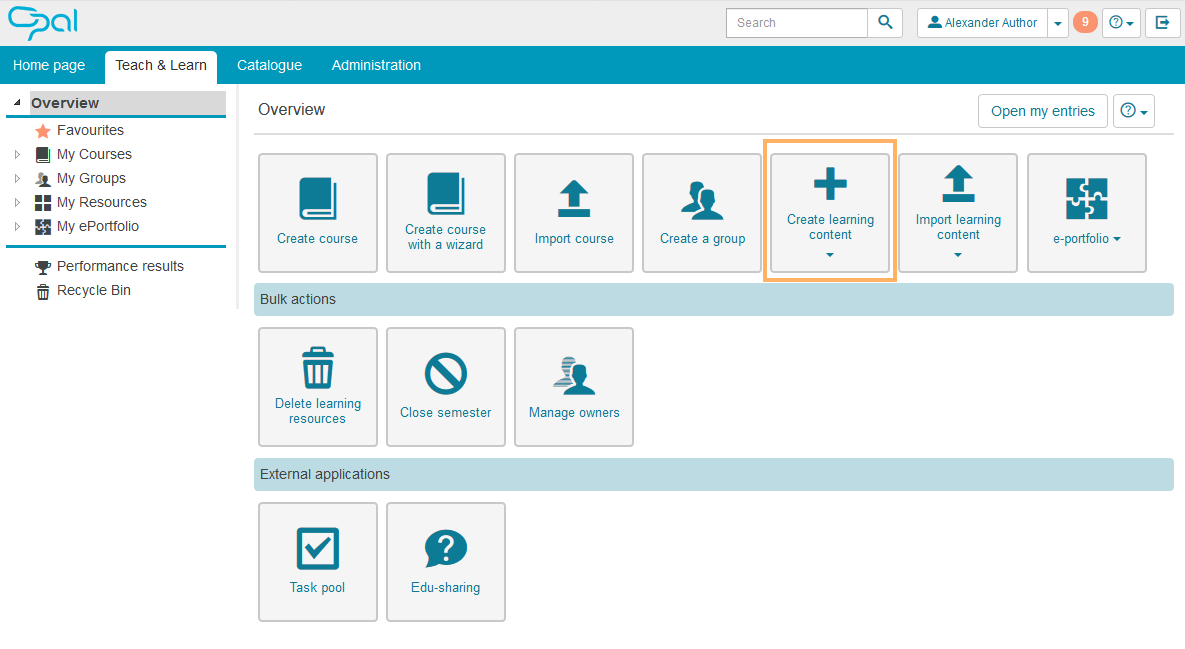Image resolution: width=1185 pixels, height=649 pixels.
Task: Select the Create a group icon
Action: (x=702, y=199)
